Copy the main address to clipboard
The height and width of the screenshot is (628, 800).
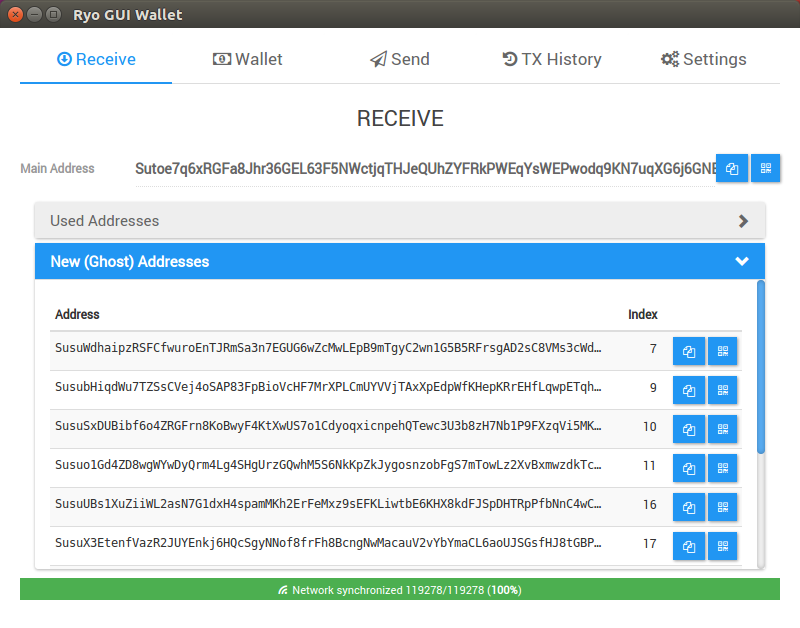[x=732, y=168]
